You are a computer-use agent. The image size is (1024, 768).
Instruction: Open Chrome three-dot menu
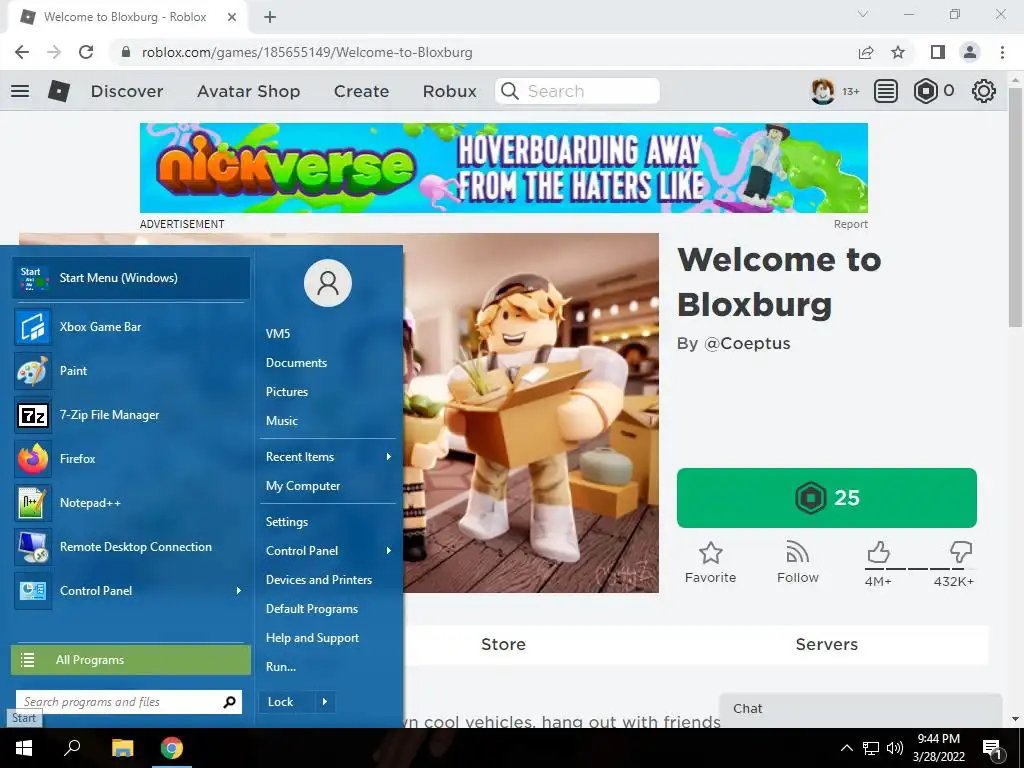click(x=1002, y=52)
